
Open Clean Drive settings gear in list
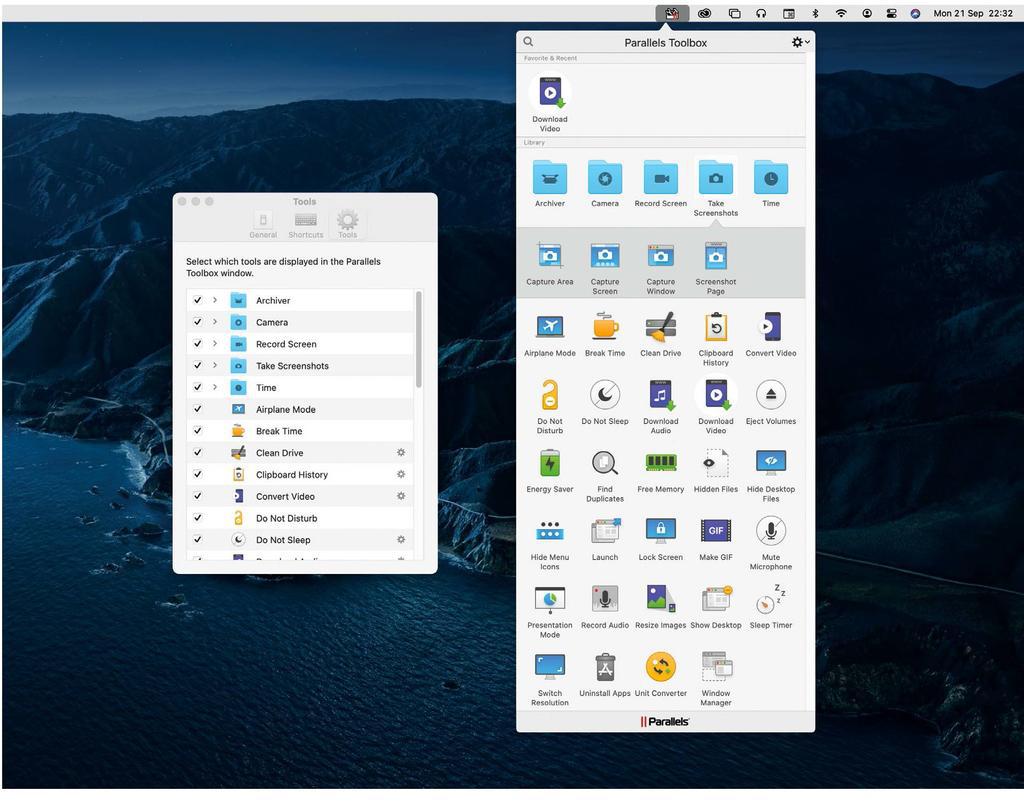pyautogui.click(x=401, y=452)
